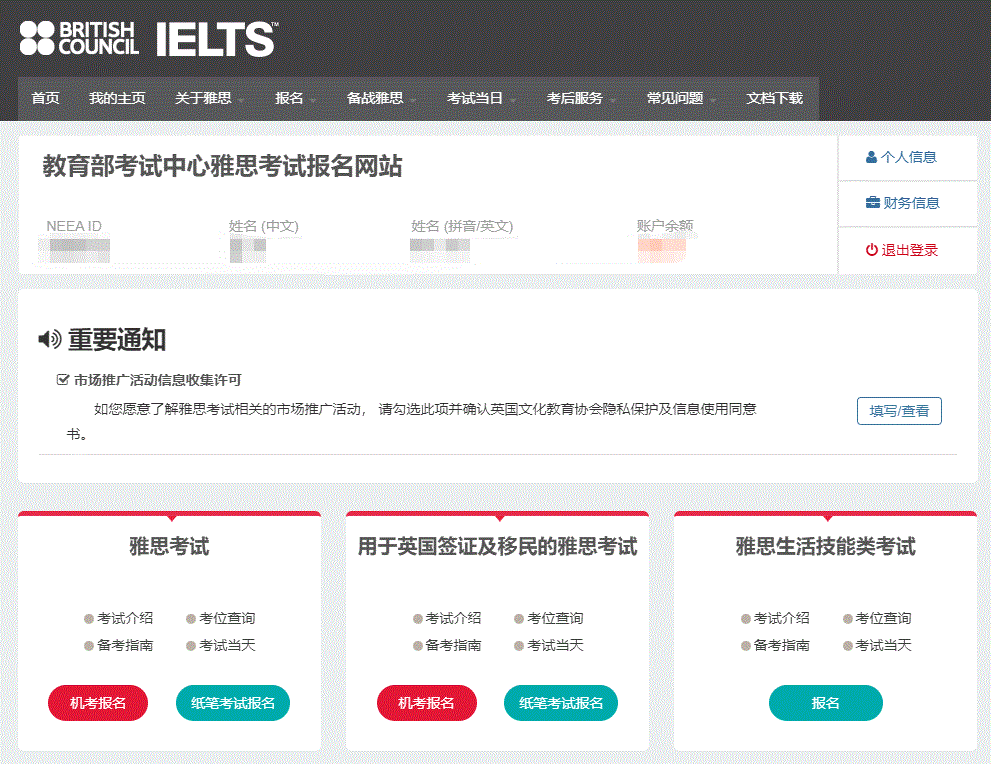The width and height of the screenshot is (991, 764).
Task: Click the teal 纸笔考试报名 button under UKVI
Action: click(x=560, y=703)
